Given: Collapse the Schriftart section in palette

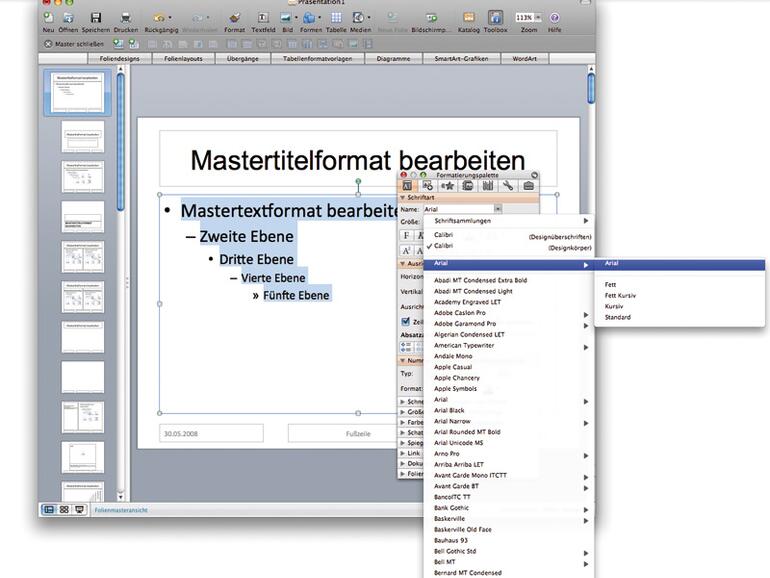Looking at the screenshot, I should click(x=403, y=198).
